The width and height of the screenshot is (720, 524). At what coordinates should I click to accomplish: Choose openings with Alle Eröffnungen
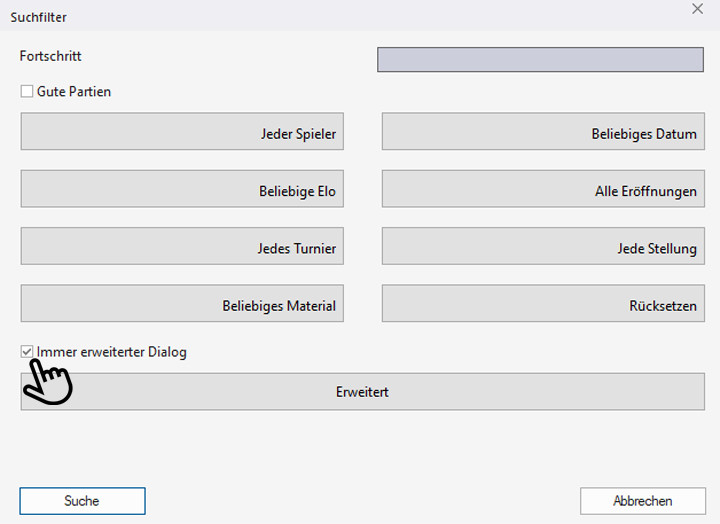pos(543,190)
